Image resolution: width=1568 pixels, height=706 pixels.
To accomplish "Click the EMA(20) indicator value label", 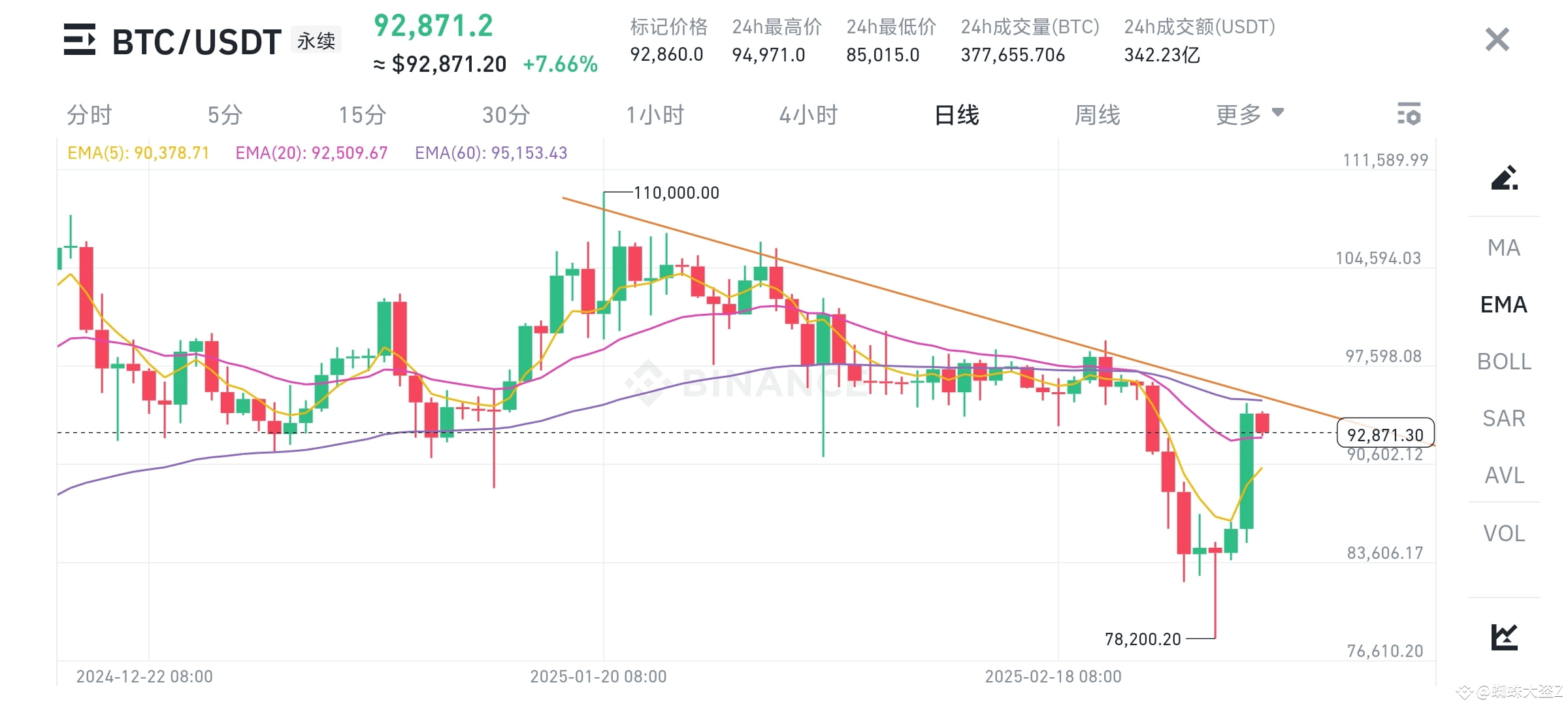I will coord(311,152).
